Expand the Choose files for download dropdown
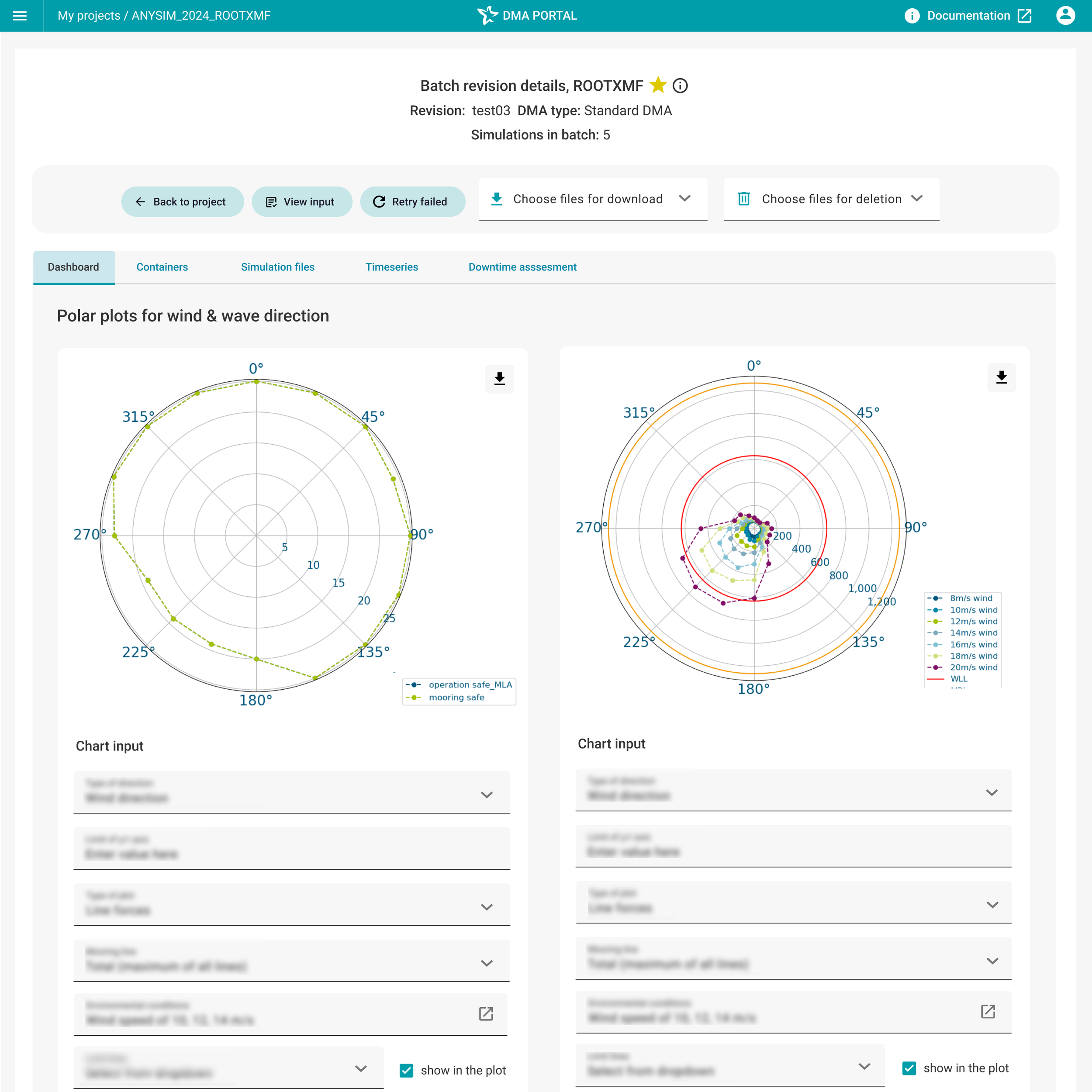The width and height of the screenshot is (1092, 1092). pyautogui.click(x=593, y=199)
